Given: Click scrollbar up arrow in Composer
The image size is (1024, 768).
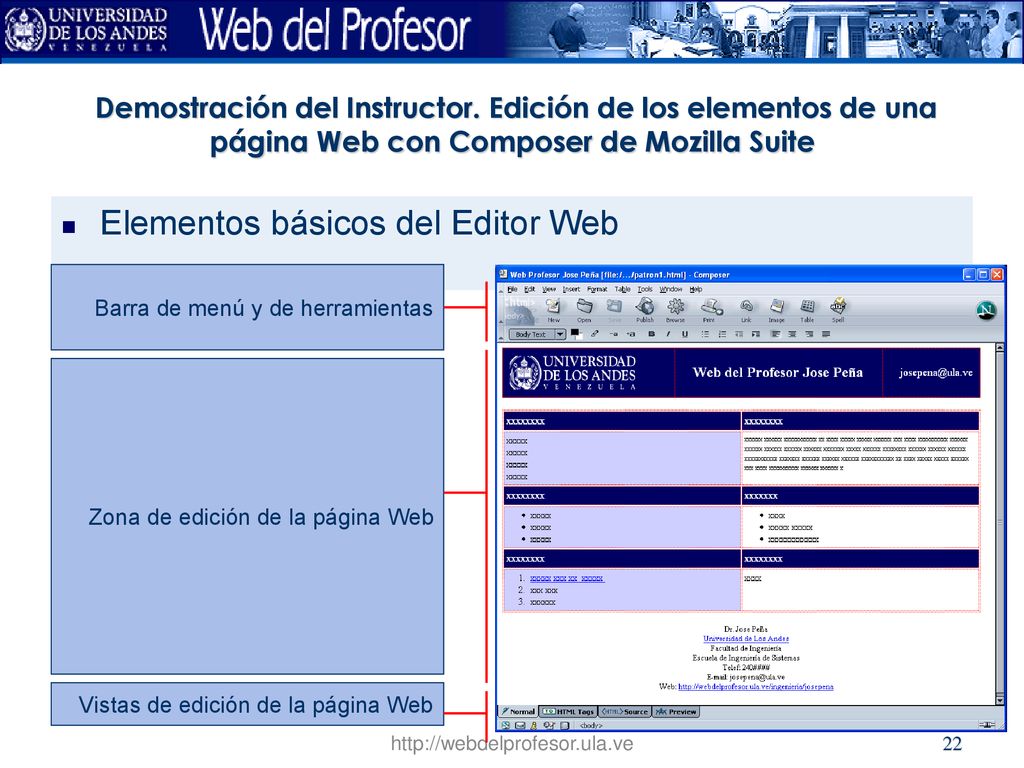Looking at the screenshot, I should pyautogui.click(x=999, y=348).
